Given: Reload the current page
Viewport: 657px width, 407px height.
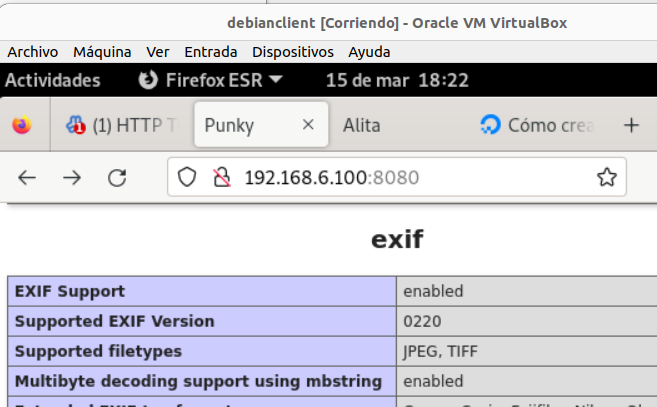Looking at the screenshot, I should coord(117,178).
